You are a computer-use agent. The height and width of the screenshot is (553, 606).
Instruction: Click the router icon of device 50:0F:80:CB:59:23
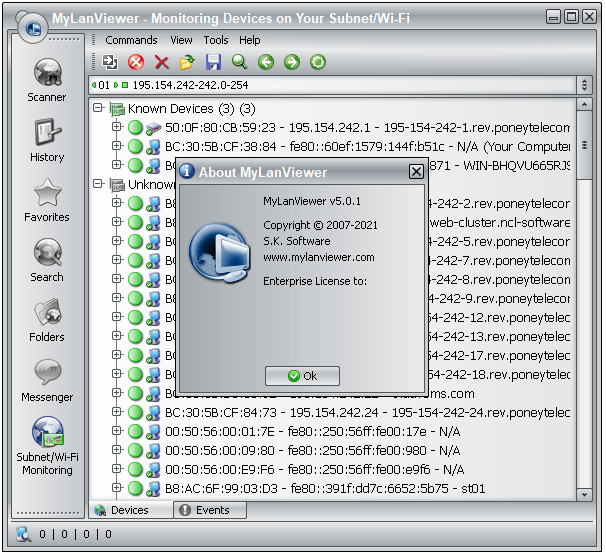[153, 128]
